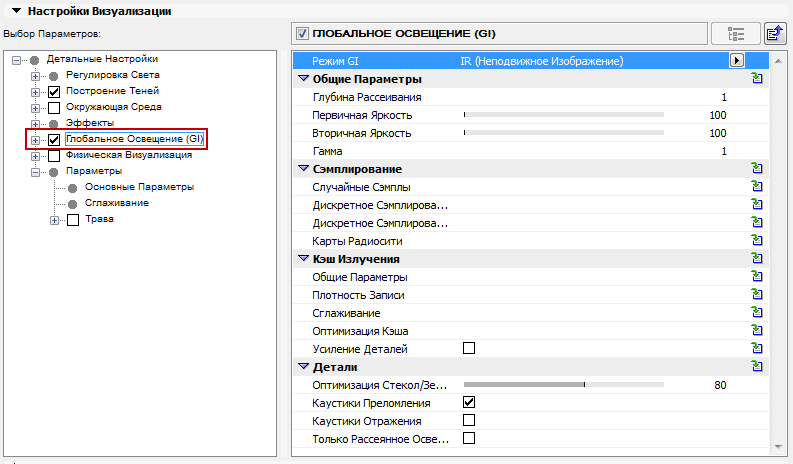The width and height of the screenshot is (793, 464).
Task: Toggle the Окружающая Среда checkbox in tree
Action: click(x=55, y=107)
